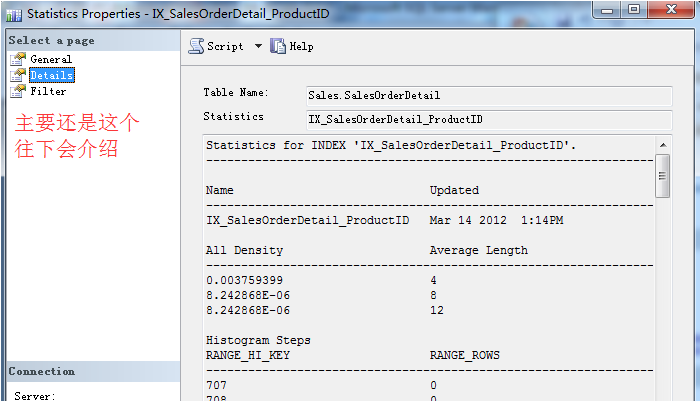
Task: Click the Statistics name field
Action: click(489, 120)
